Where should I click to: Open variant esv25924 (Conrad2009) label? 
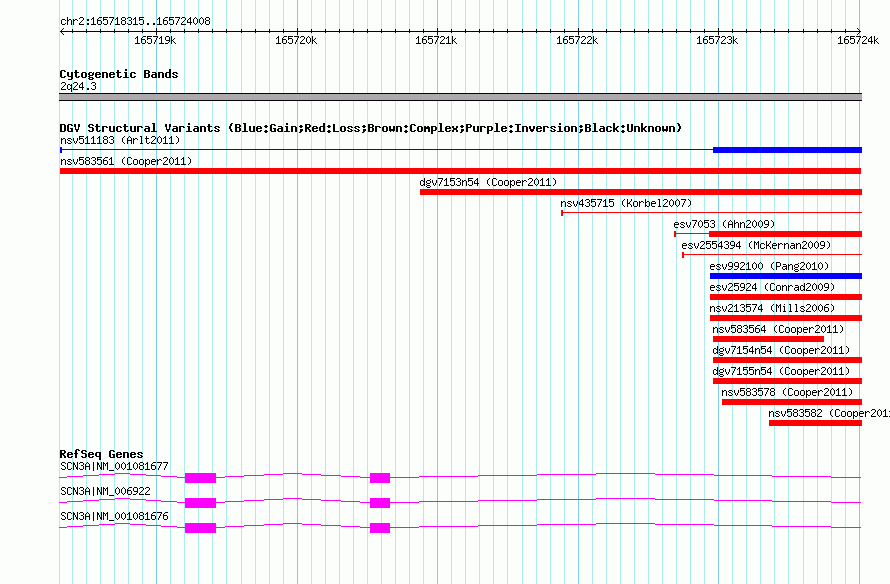[x=772, y=287]
